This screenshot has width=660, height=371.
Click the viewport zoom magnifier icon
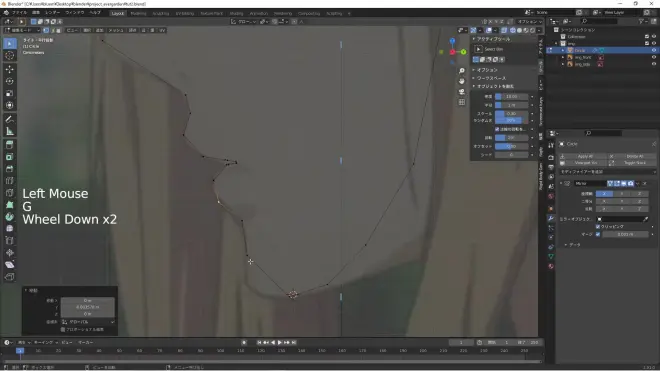point(462,71)
